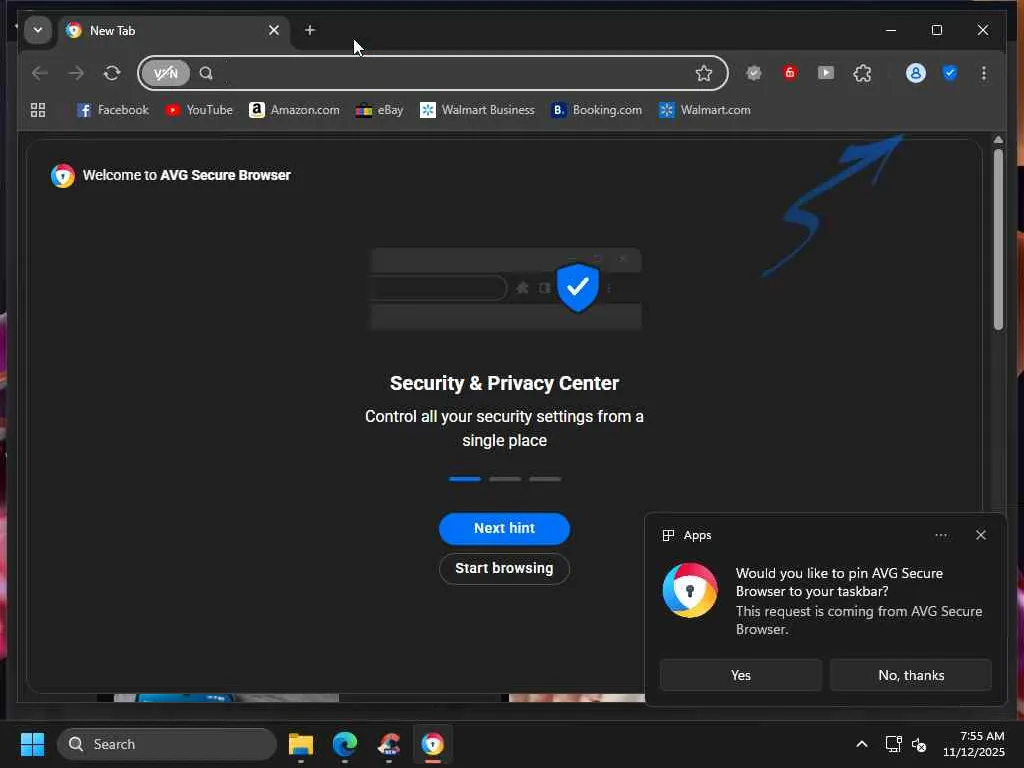This screenshot has width=1024, height=768.
Task: Go forward with the forward arrow
Action: tap(76, 73)
